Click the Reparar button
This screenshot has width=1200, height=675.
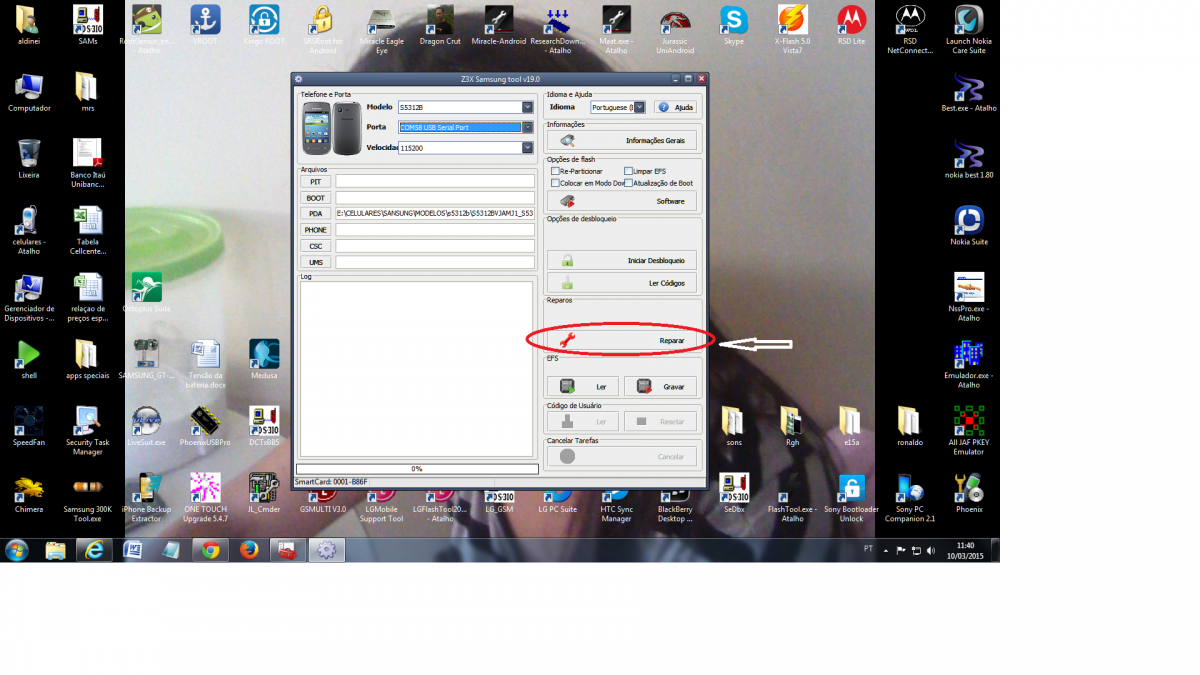621,341
